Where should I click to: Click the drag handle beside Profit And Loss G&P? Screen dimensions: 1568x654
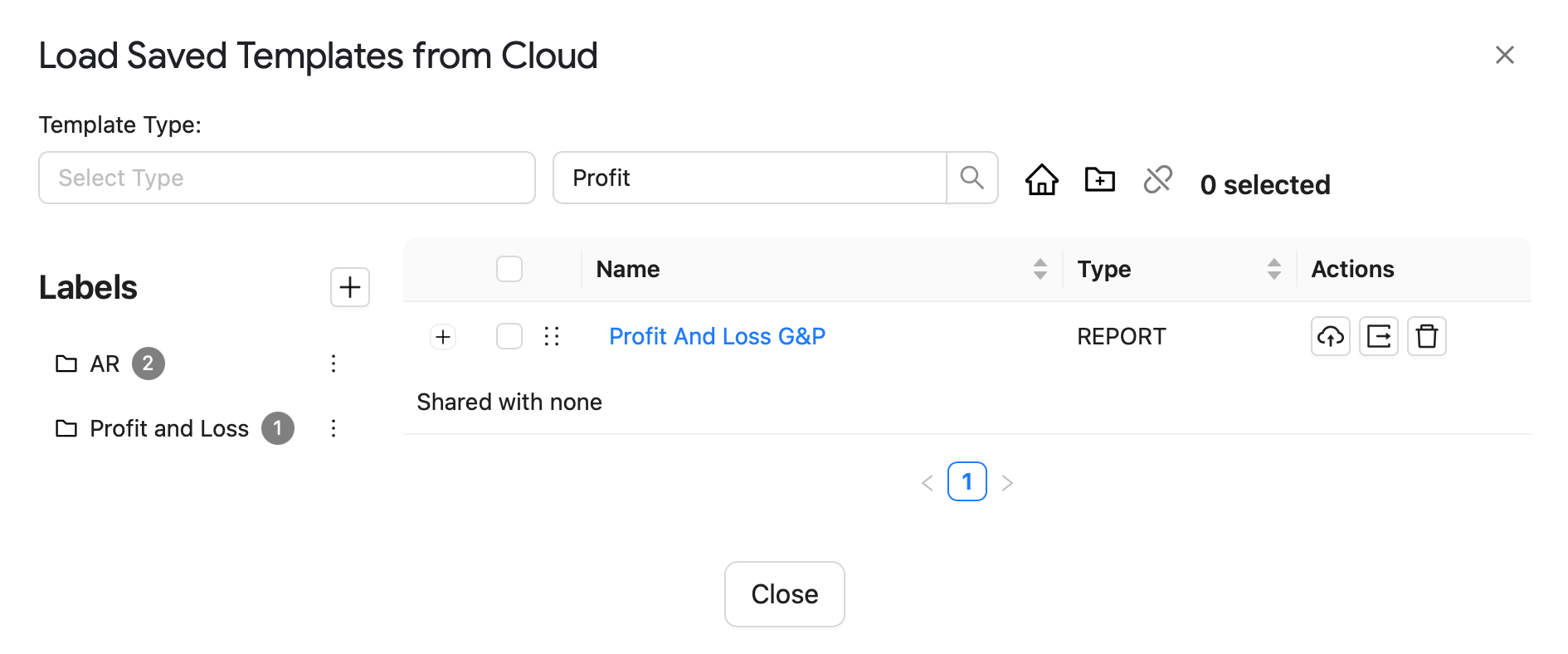point(552,336)
